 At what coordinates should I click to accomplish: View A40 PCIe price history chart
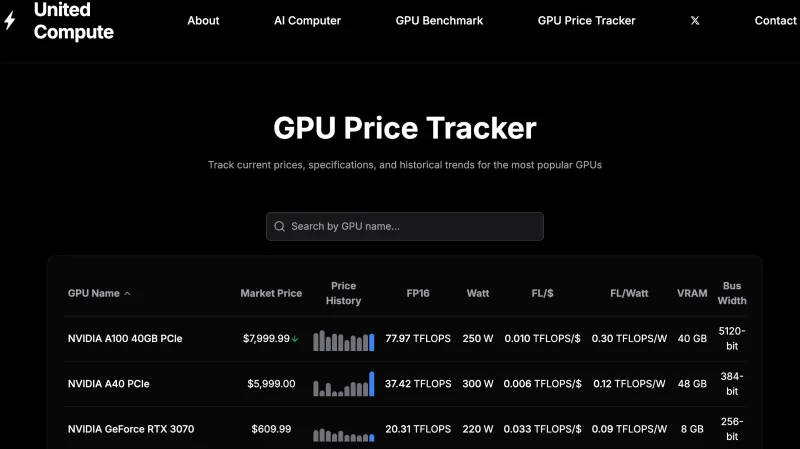(343, 384)
